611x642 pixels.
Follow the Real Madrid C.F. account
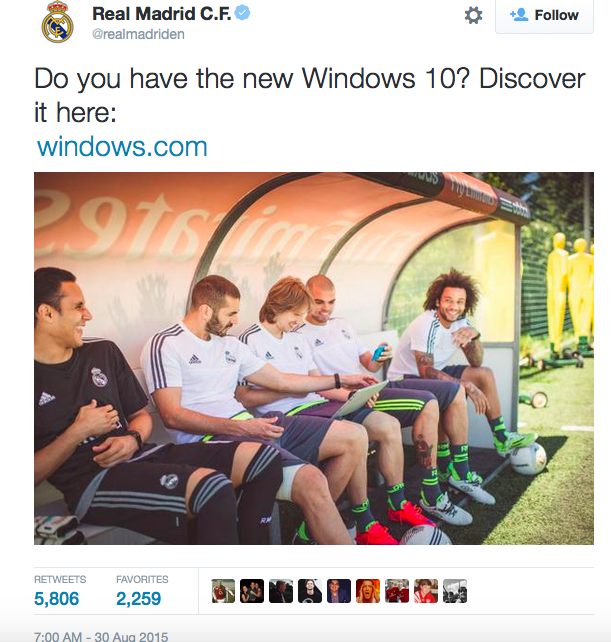544,15
